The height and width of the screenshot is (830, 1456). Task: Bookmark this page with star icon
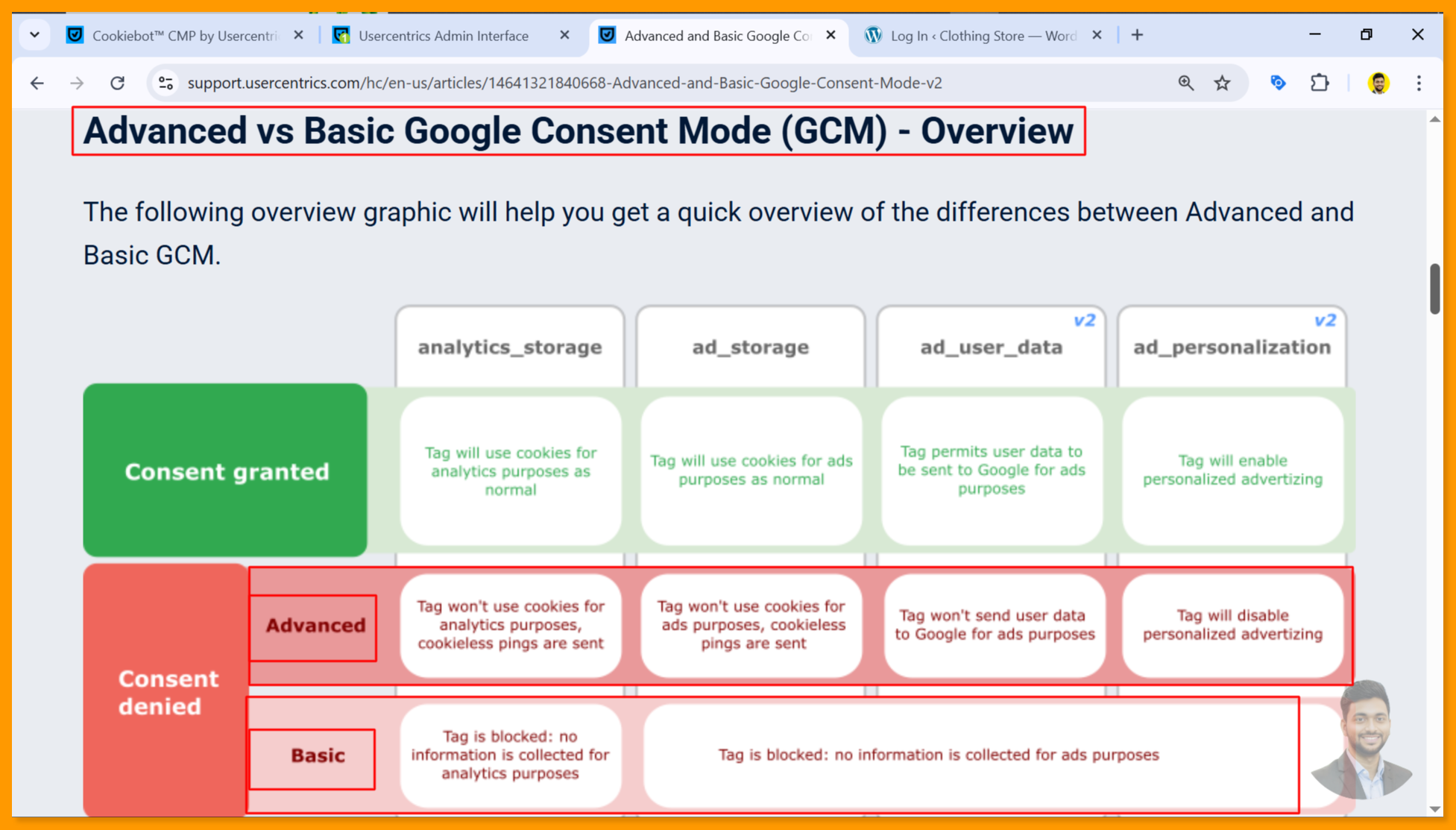1222,83
